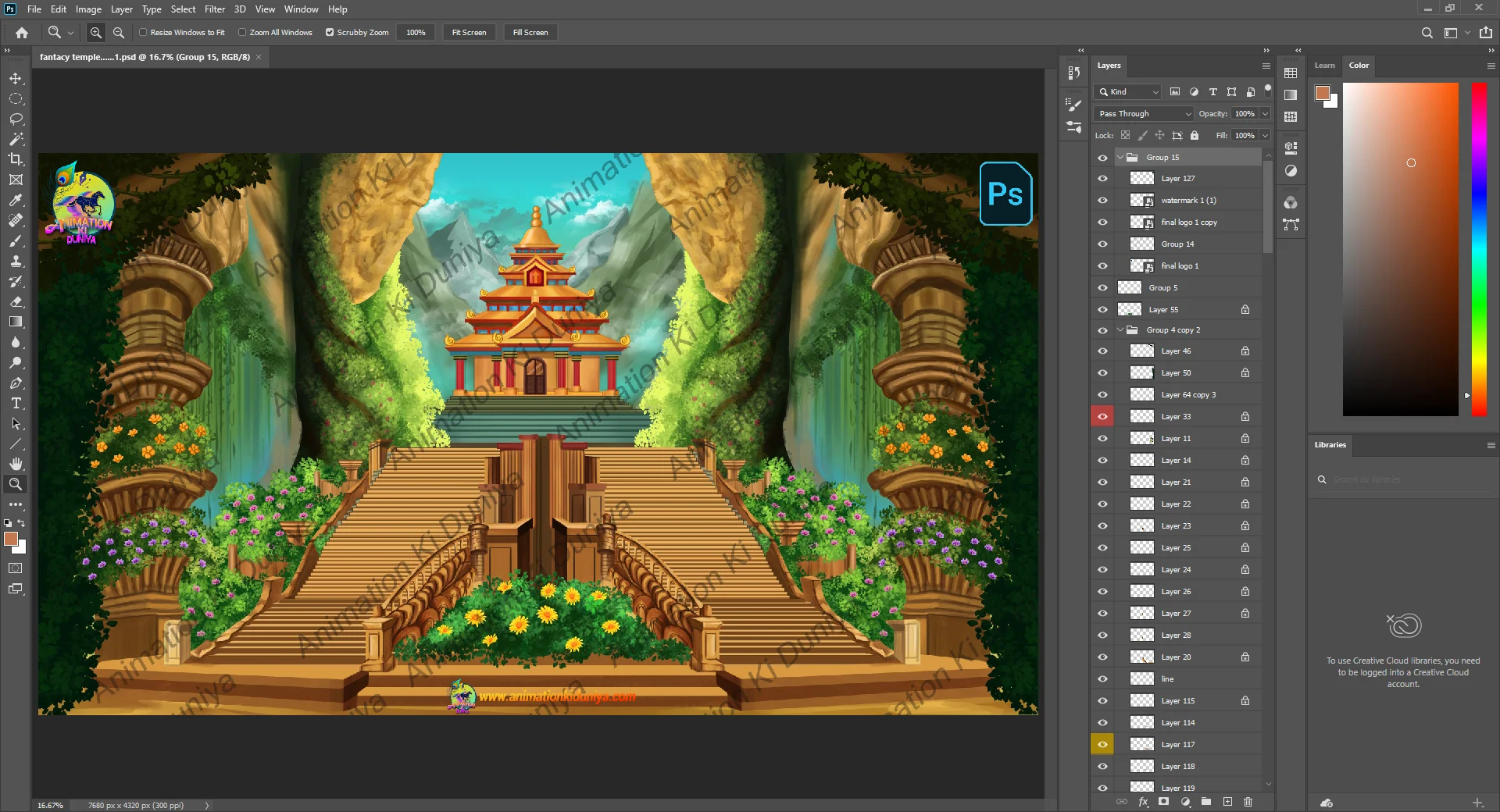Select the Horizontal Type tool
1500x812 pixels.
tap(16, 404)
